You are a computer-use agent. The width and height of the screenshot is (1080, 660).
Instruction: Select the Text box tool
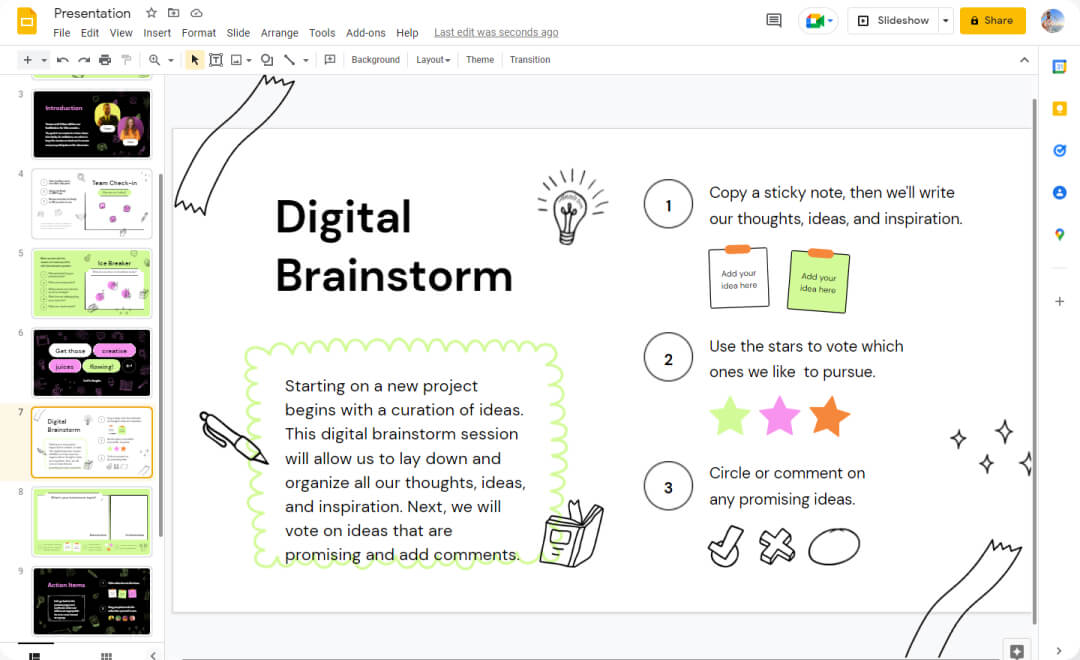point(215,60)
